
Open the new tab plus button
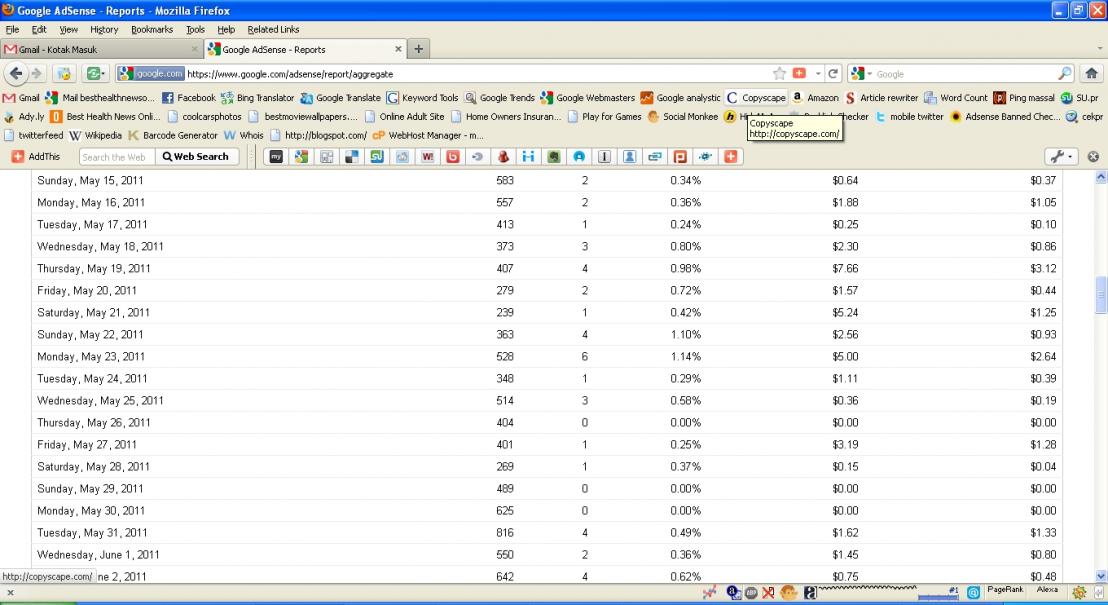419,49
